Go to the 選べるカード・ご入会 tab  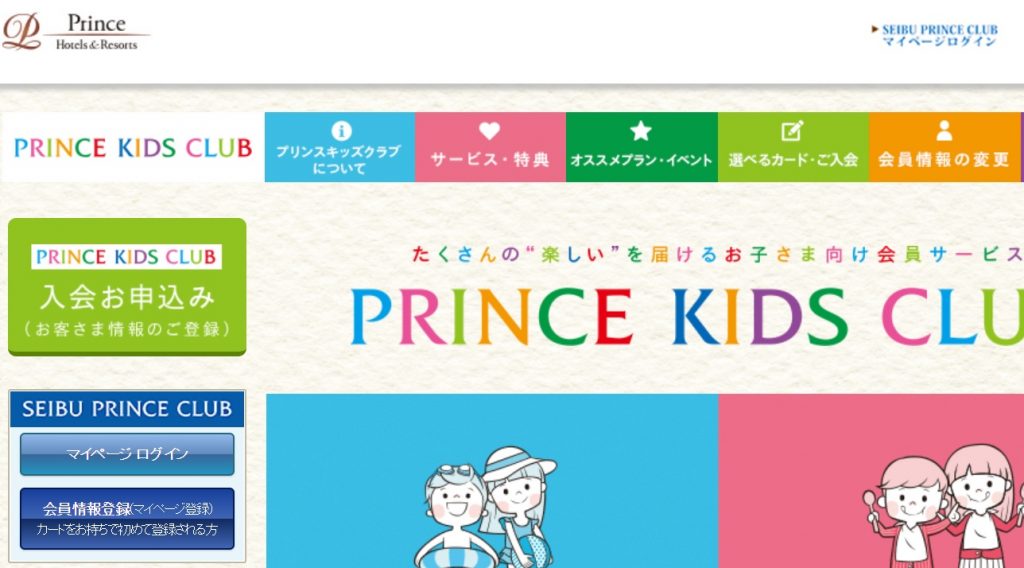793,147
